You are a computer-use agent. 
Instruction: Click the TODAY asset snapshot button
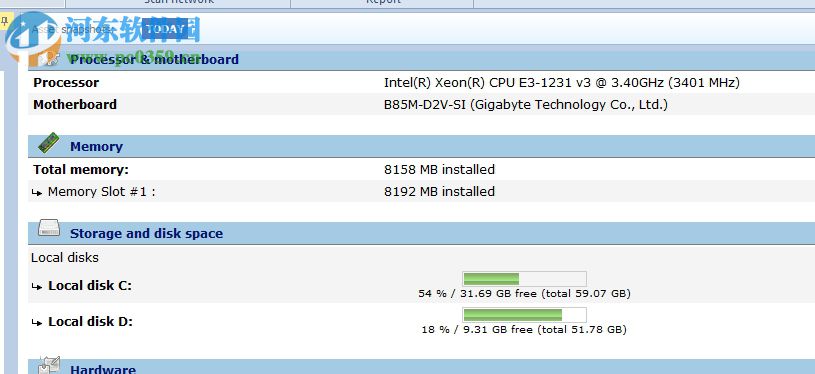tap(165, 29)
